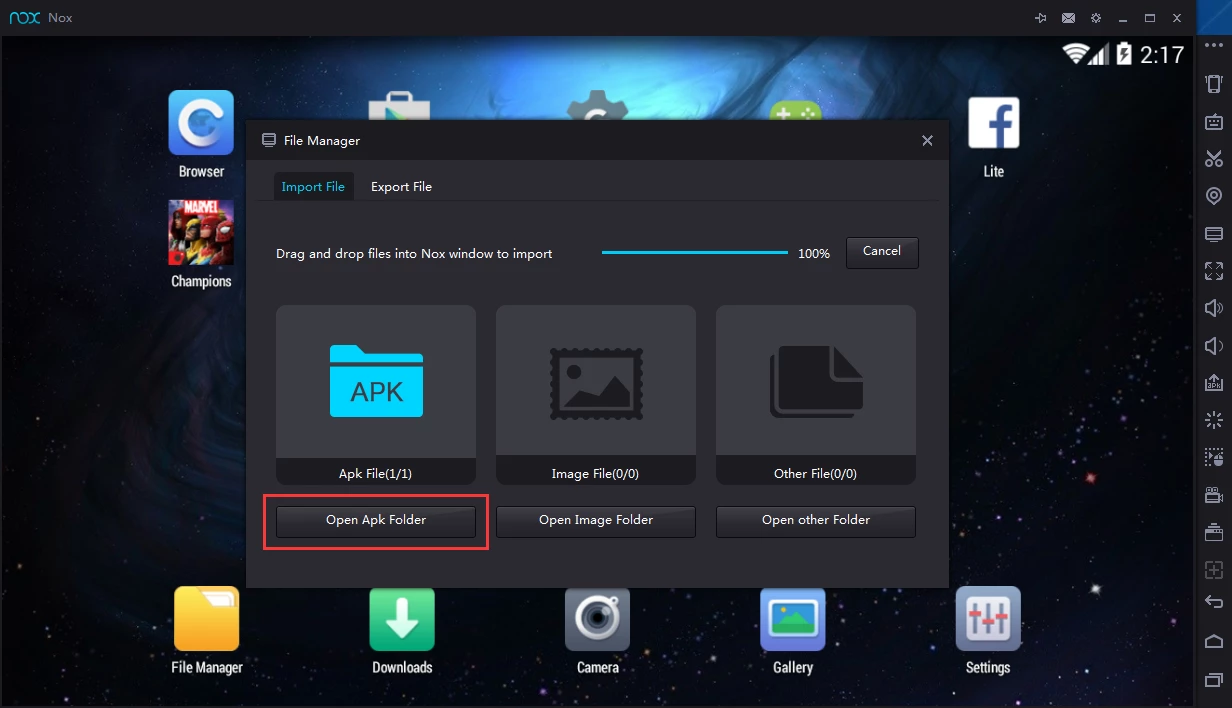
Task: Open the video recorder sidebar icon
Action: tap(1214, 495)
